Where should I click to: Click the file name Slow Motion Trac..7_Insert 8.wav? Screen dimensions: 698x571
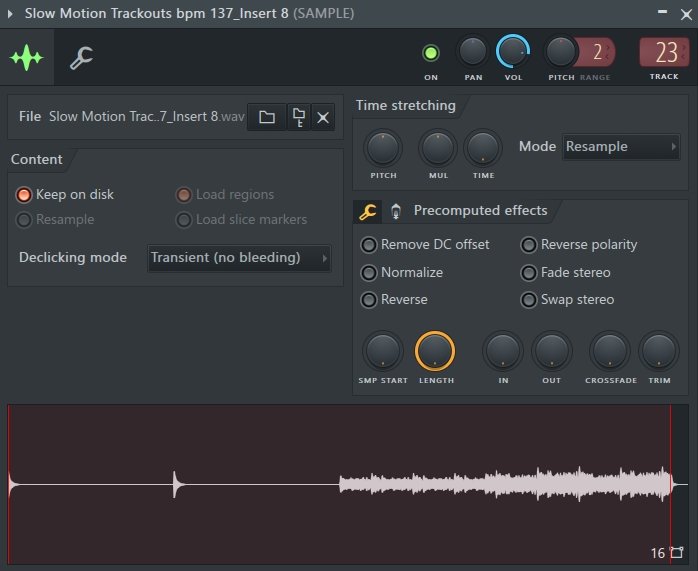[x=146, y=117]
